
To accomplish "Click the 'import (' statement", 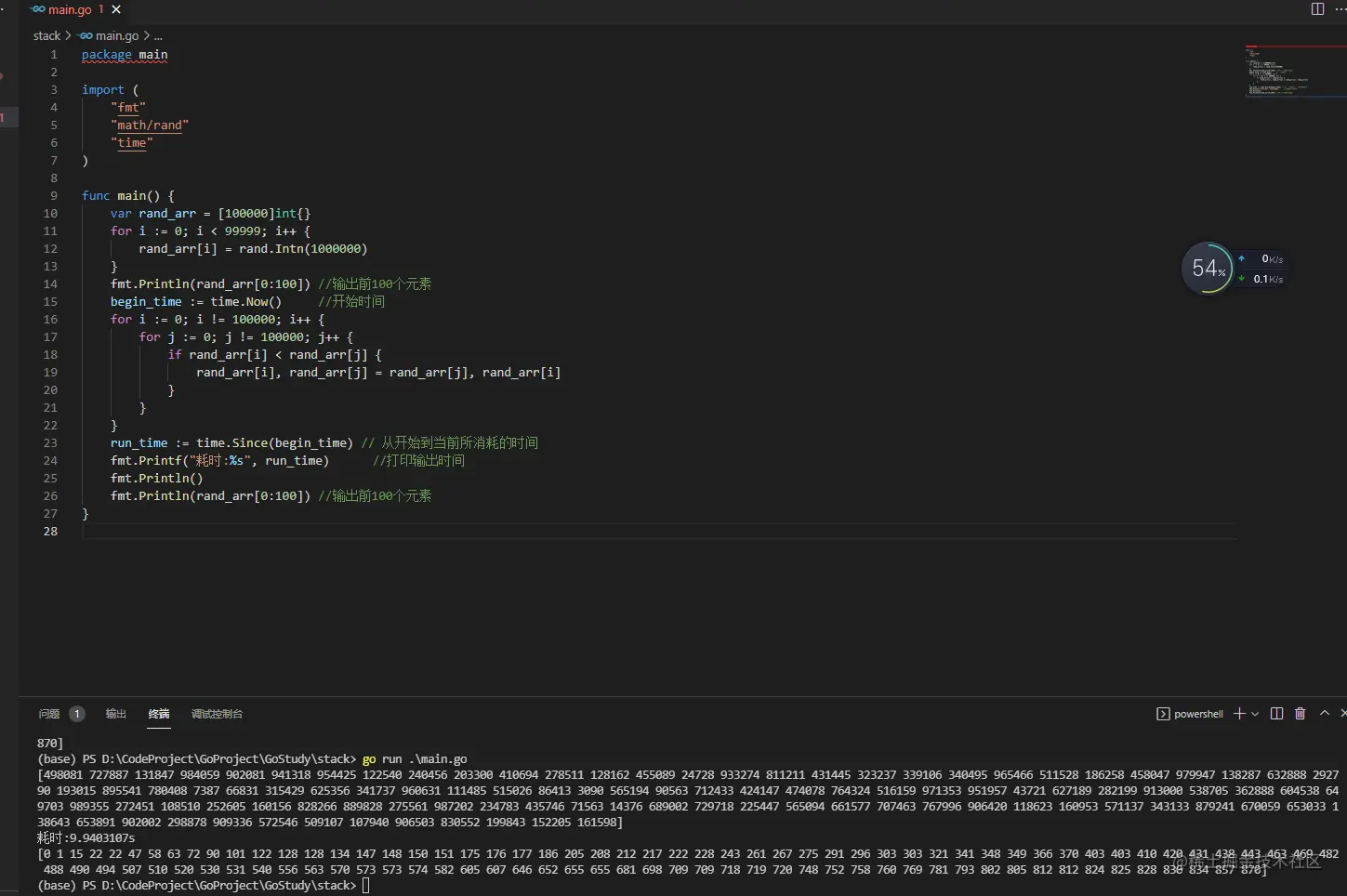I will pyautogui.click(x=110, y=90).
